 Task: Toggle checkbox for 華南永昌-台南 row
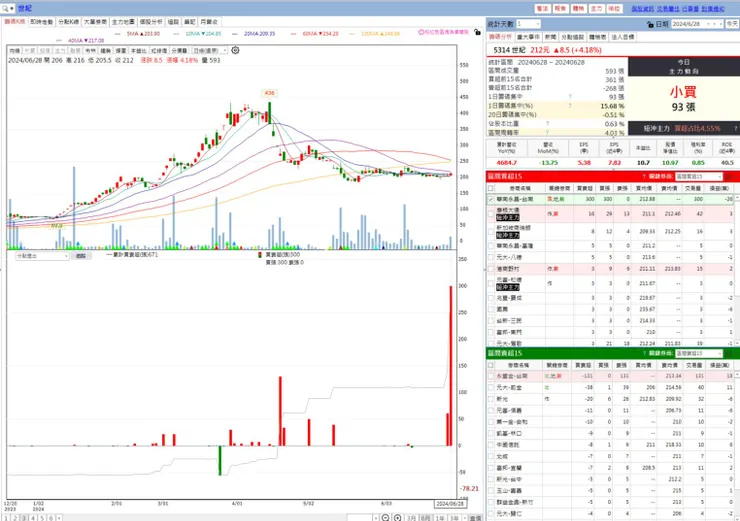point(491,200)
